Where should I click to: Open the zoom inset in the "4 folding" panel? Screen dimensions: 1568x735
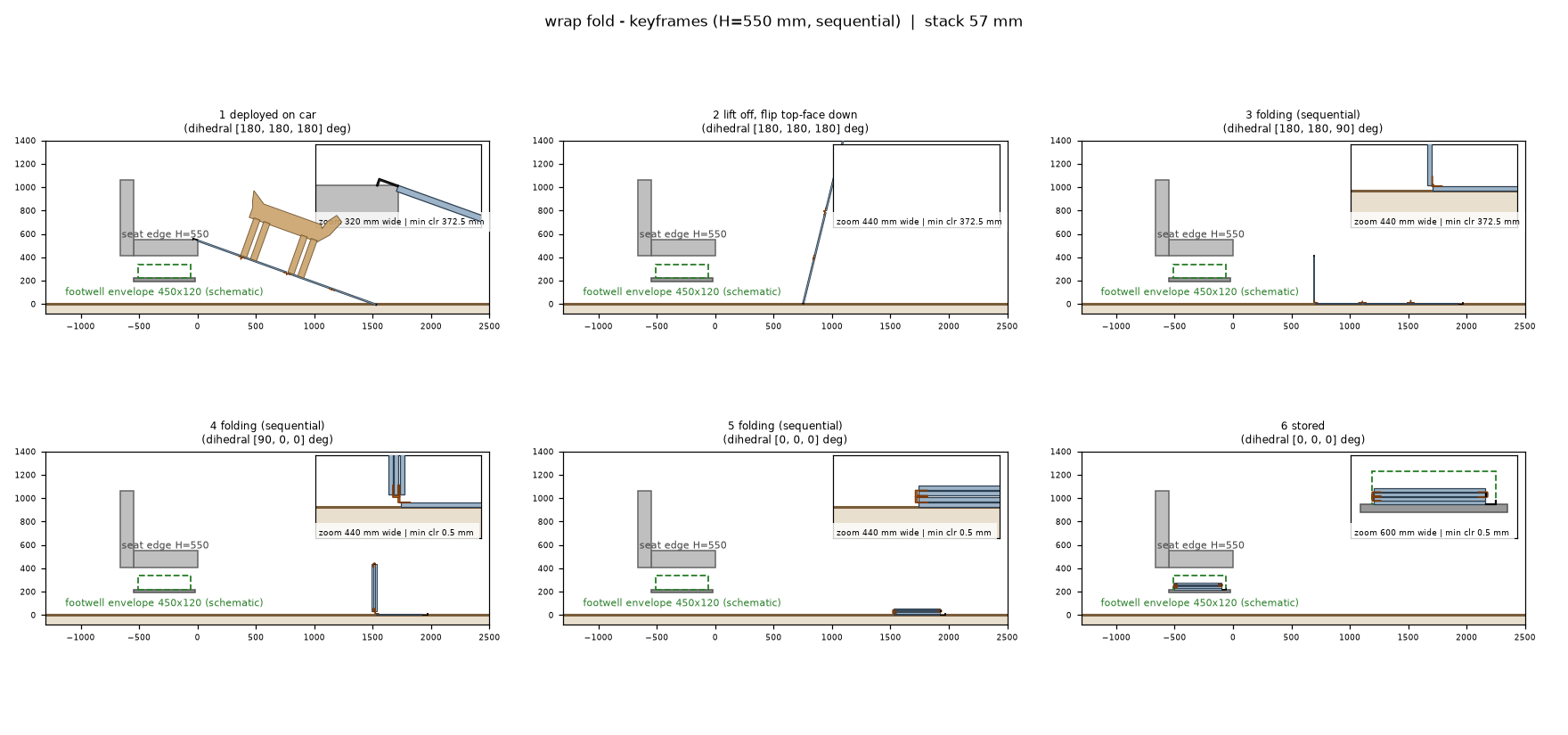[398, 496]
